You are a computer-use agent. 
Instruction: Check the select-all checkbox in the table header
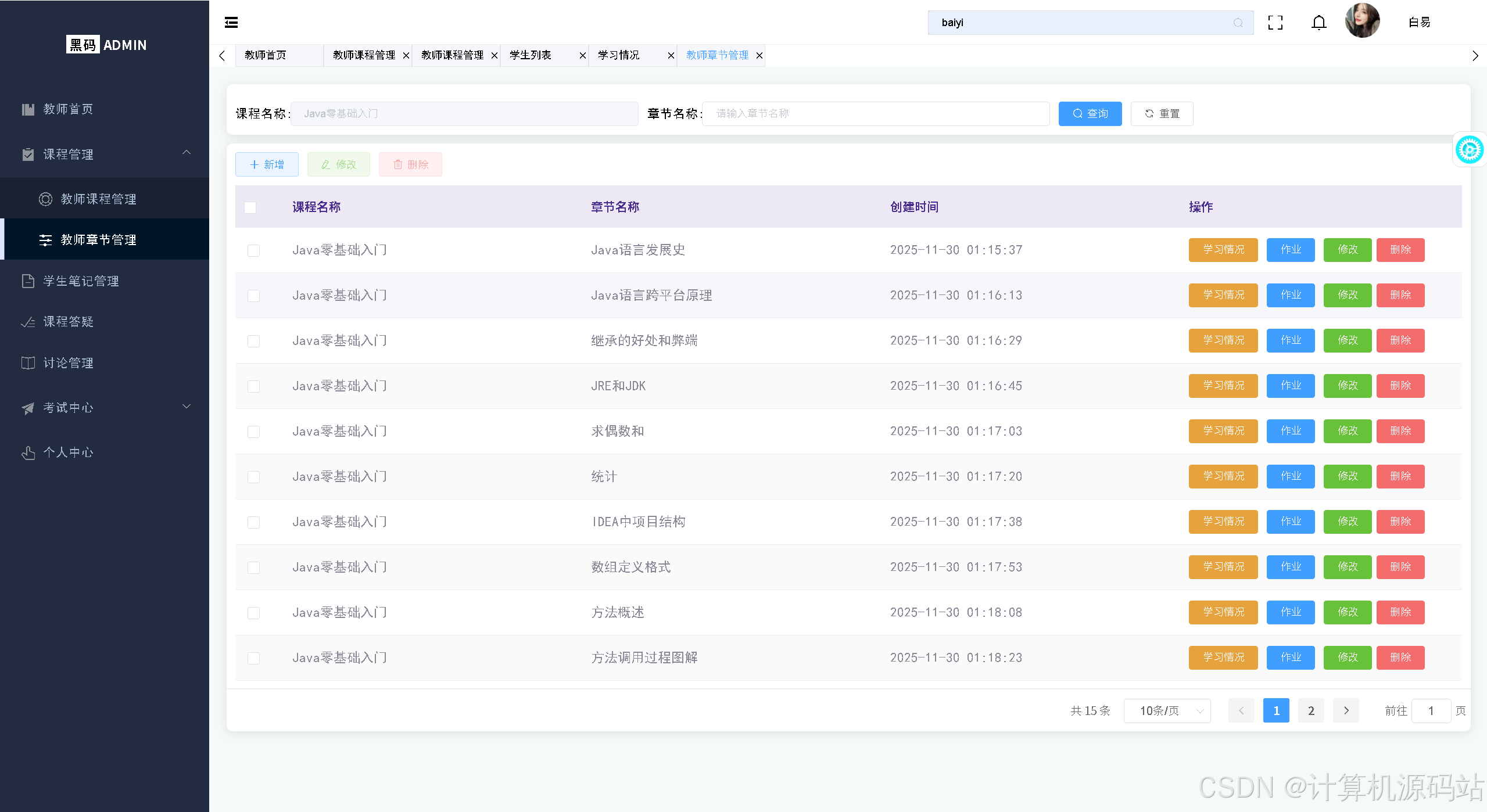click(250, 207)
